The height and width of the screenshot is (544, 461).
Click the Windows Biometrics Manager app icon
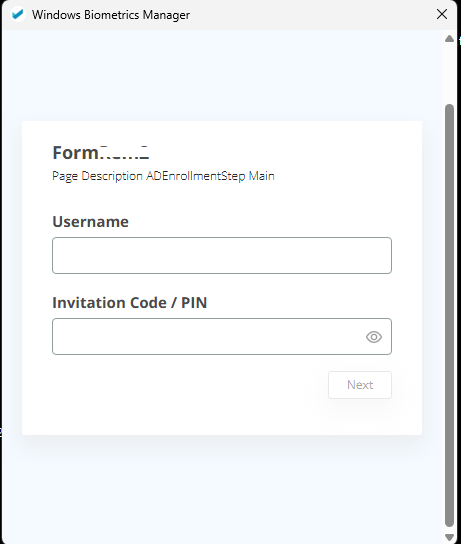click(17, 15)
